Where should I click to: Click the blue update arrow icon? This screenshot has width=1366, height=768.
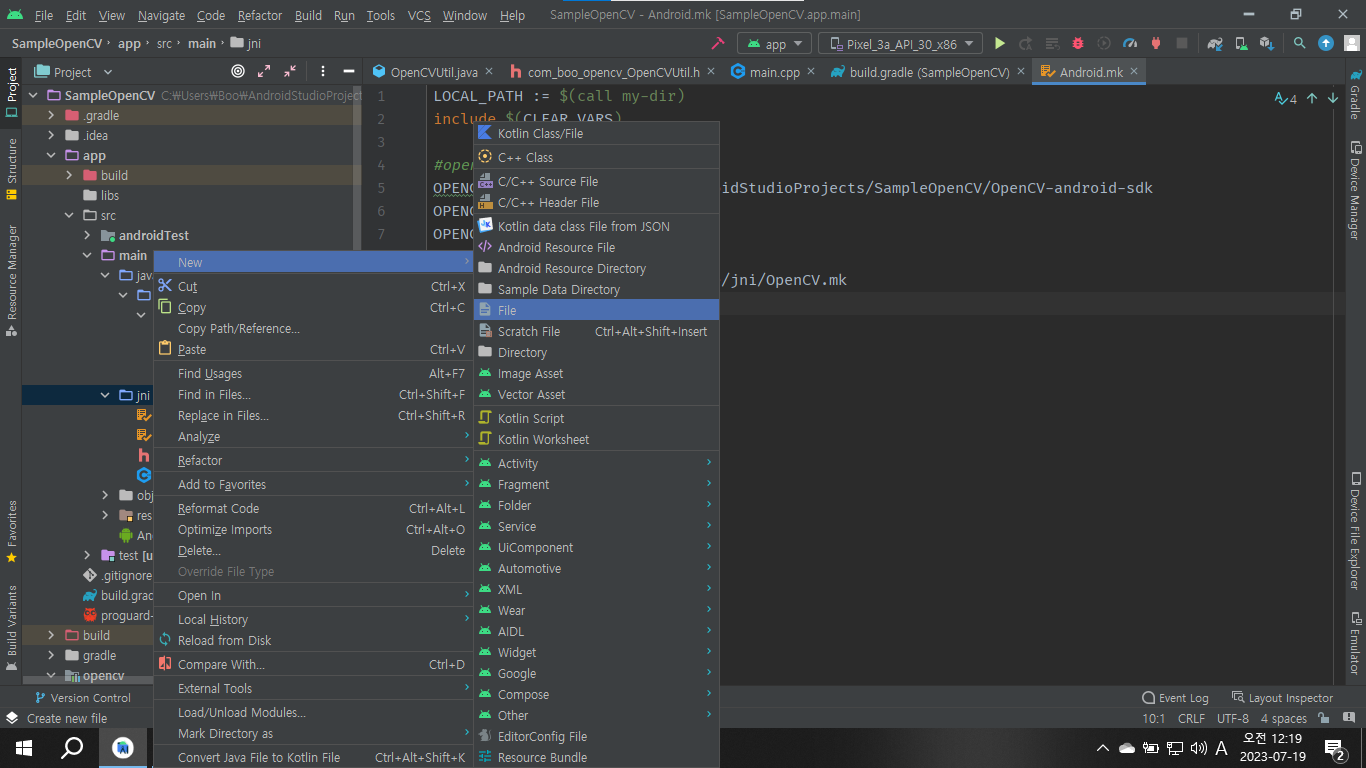pos(1326,44)
